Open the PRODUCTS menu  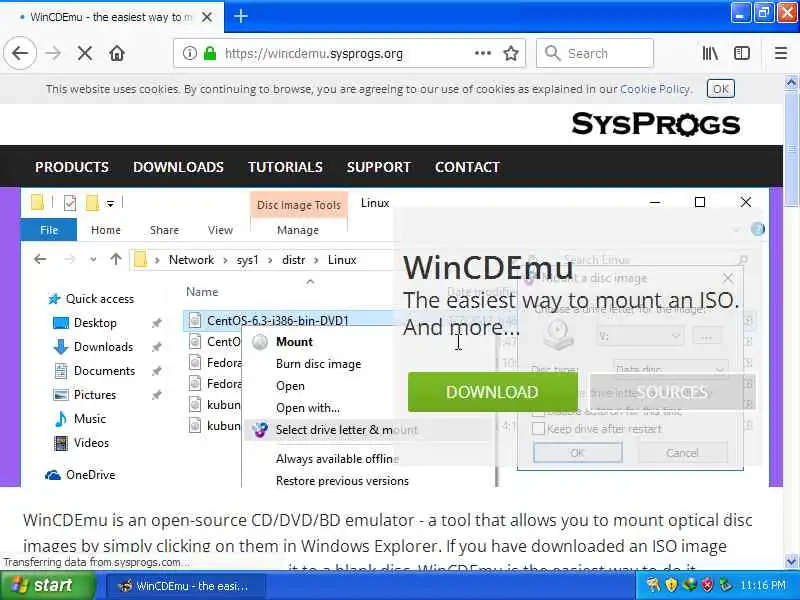72,167
